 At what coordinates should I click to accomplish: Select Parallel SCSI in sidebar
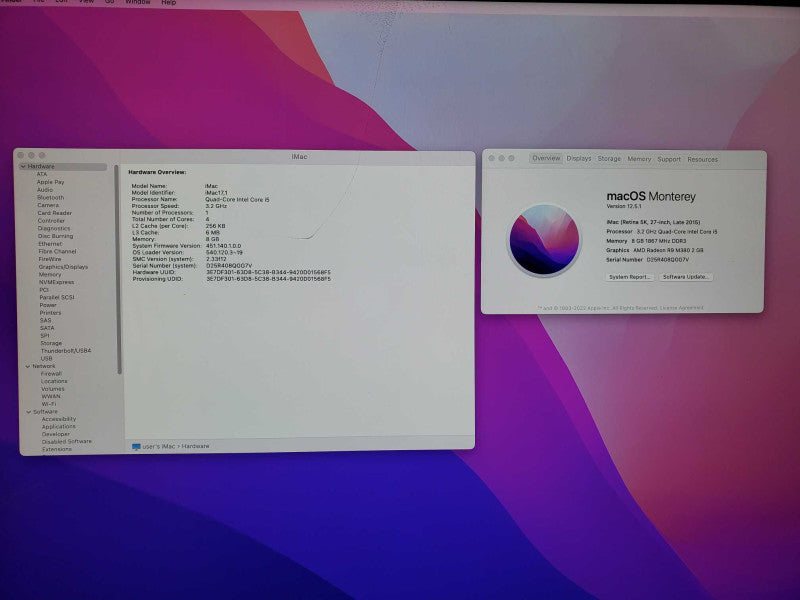coord(57,297)
